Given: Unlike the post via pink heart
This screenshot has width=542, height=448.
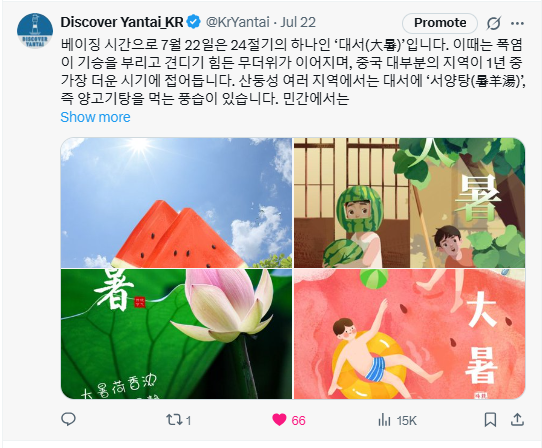Looking at the screenshot, I should coord(279,420).
